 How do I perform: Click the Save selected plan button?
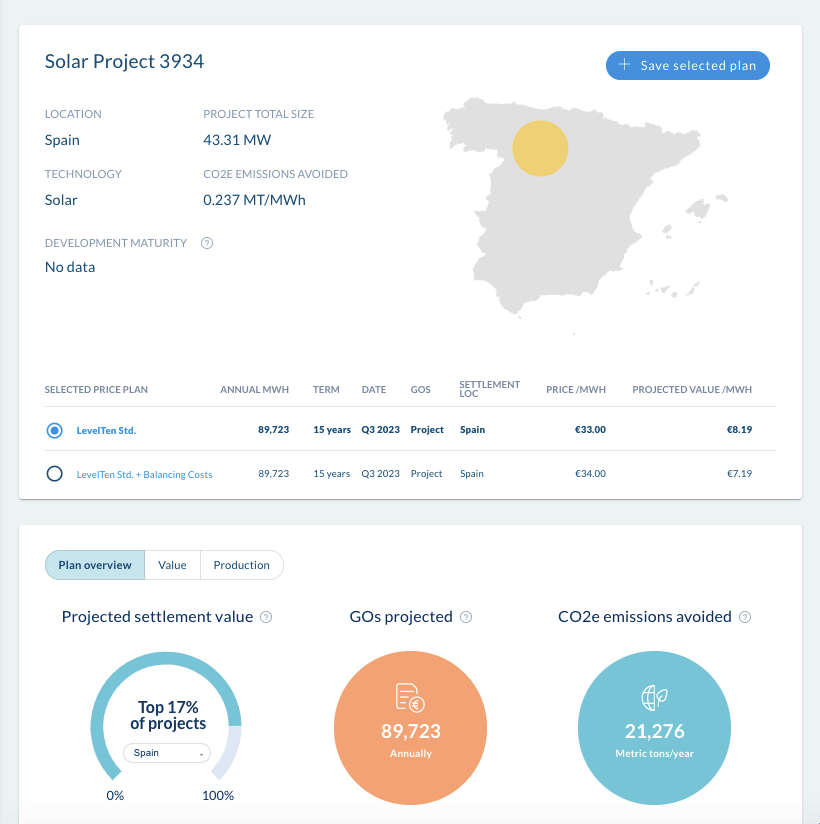[688, 65]
